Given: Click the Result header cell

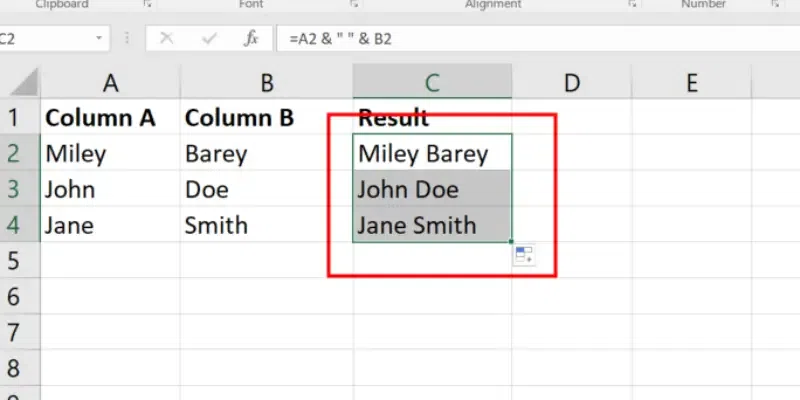Looking at the screenshot, I should (432, 117).
